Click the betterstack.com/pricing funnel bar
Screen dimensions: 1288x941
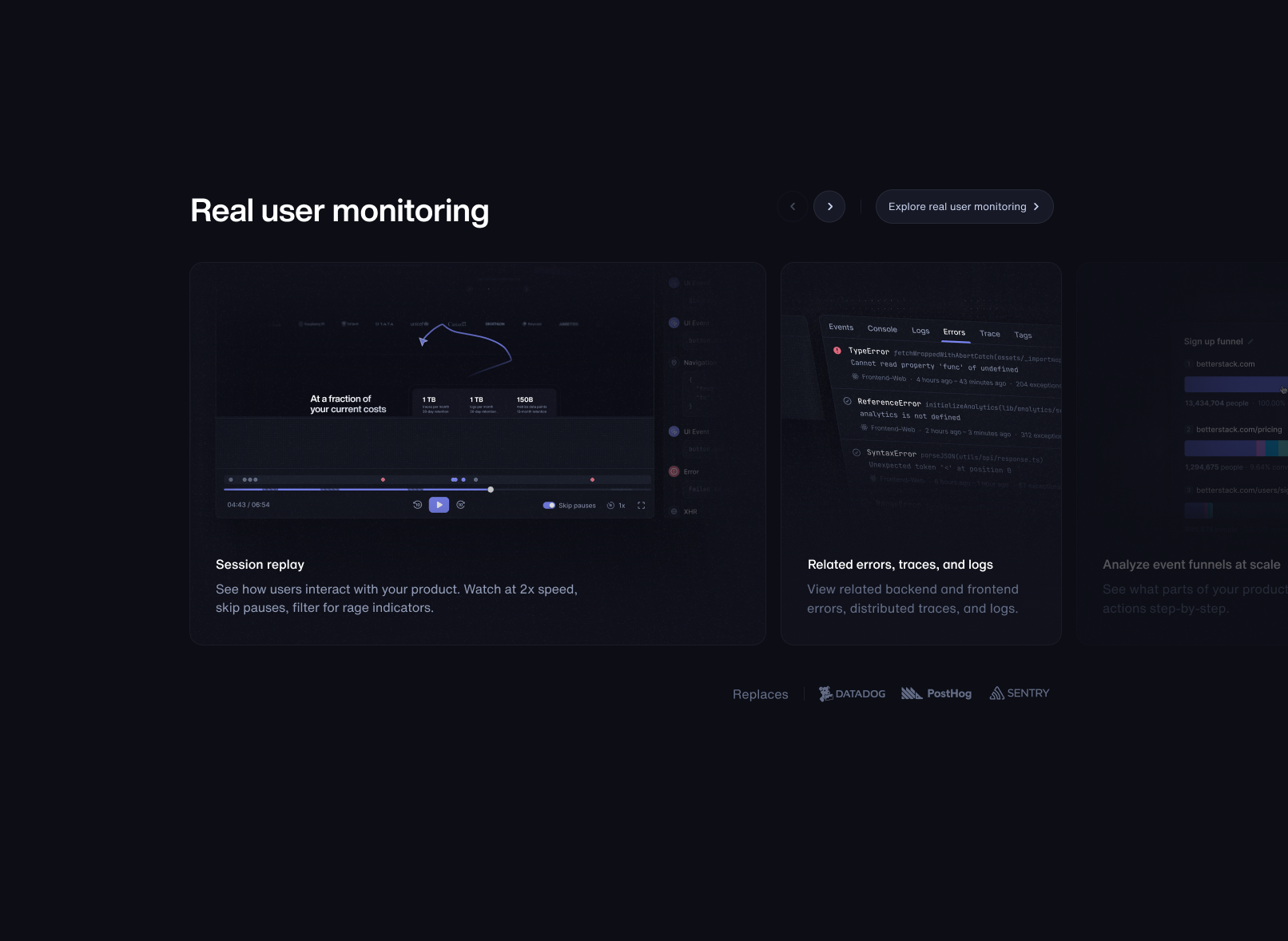(1236, 449)
